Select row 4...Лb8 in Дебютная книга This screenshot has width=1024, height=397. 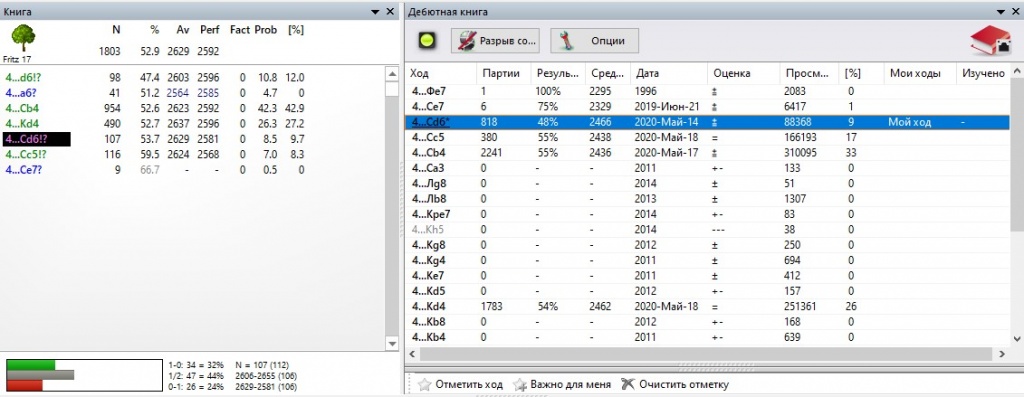click(x=707, y=198)
